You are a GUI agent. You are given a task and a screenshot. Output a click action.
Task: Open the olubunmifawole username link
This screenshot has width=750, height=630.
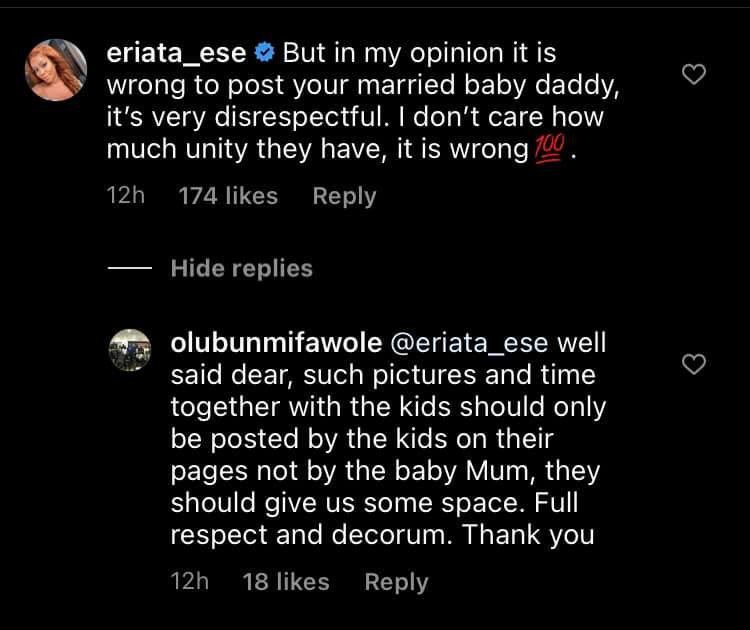pyautogui.click(x=277, y=343)
